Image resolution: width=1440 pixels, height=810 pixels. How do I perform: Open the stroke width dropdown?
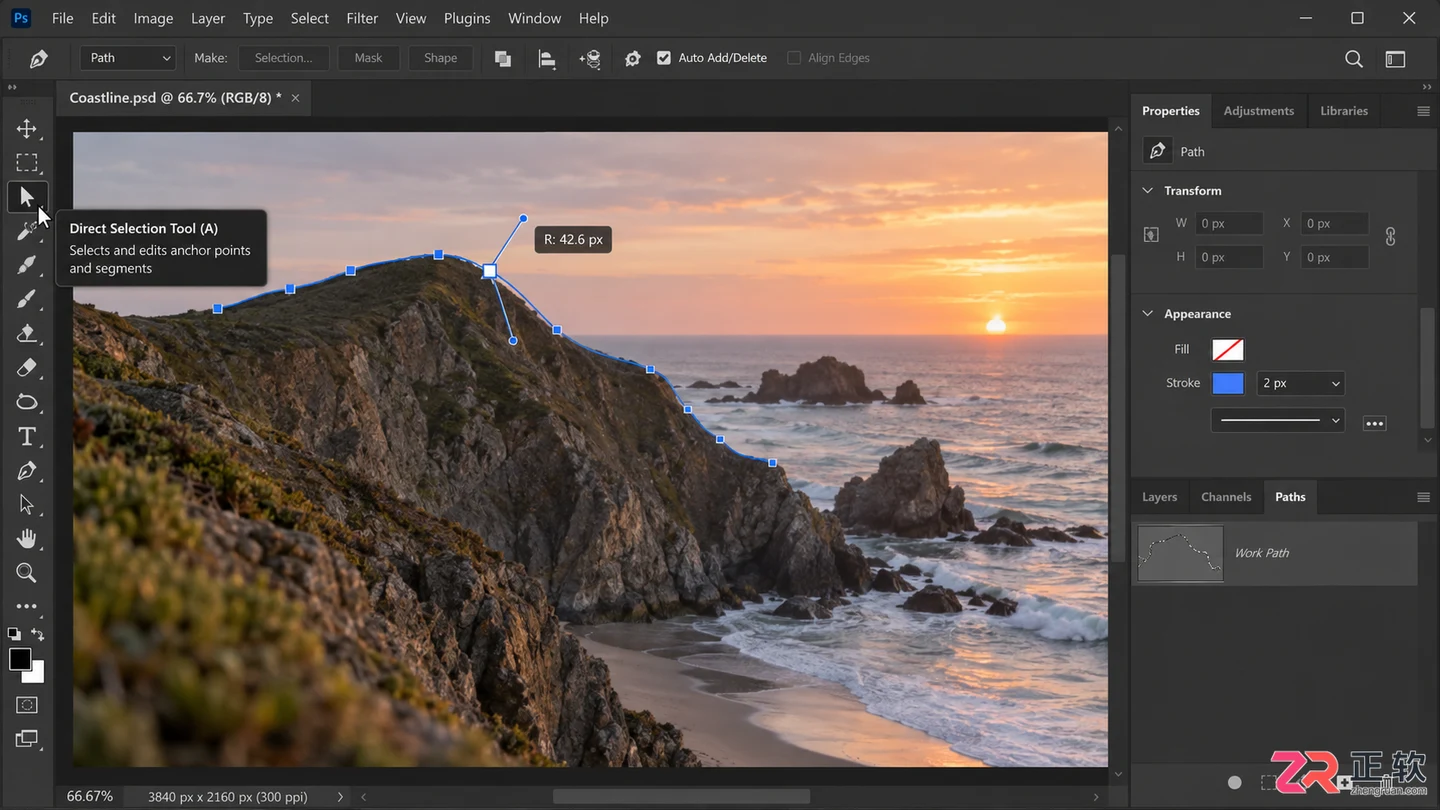pyautogui.click(x=1300, y=383)
